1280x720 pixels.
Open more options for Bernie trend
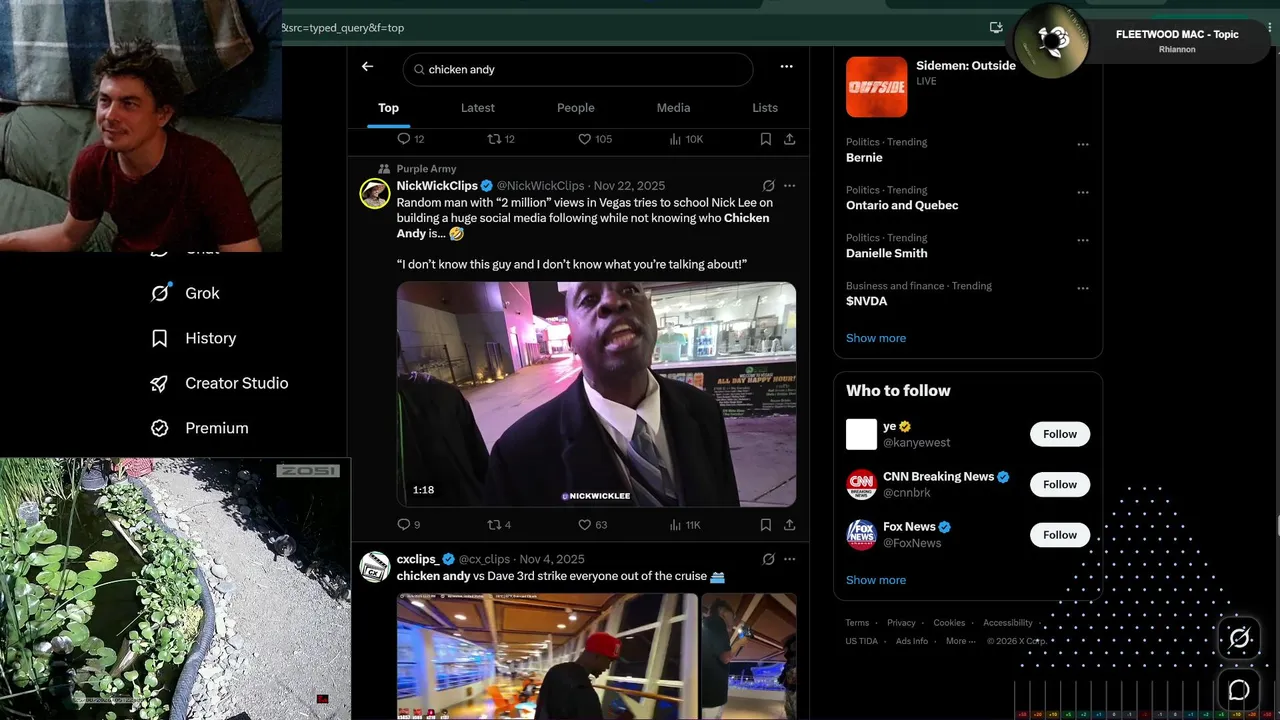pyautogui.click(x=1082, y=145)
